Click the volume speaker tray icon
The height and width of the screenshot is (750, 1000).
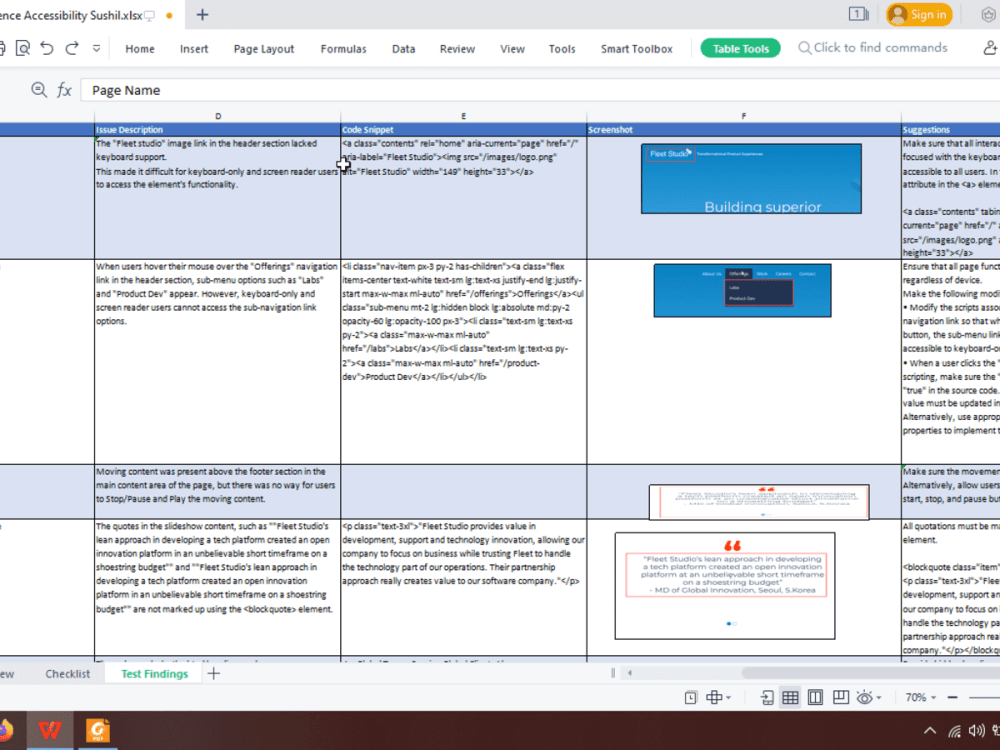(976, 731)
